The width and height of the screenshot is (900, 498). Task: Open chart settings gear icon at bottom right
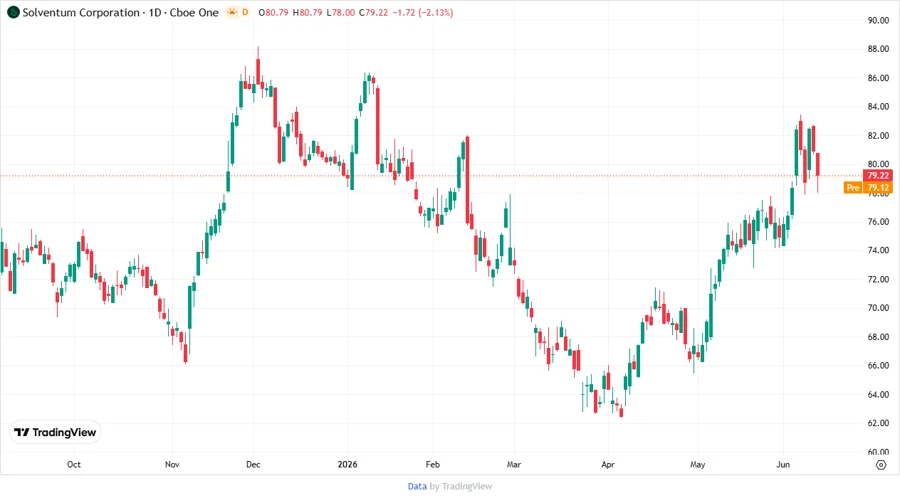coord(881,465)
